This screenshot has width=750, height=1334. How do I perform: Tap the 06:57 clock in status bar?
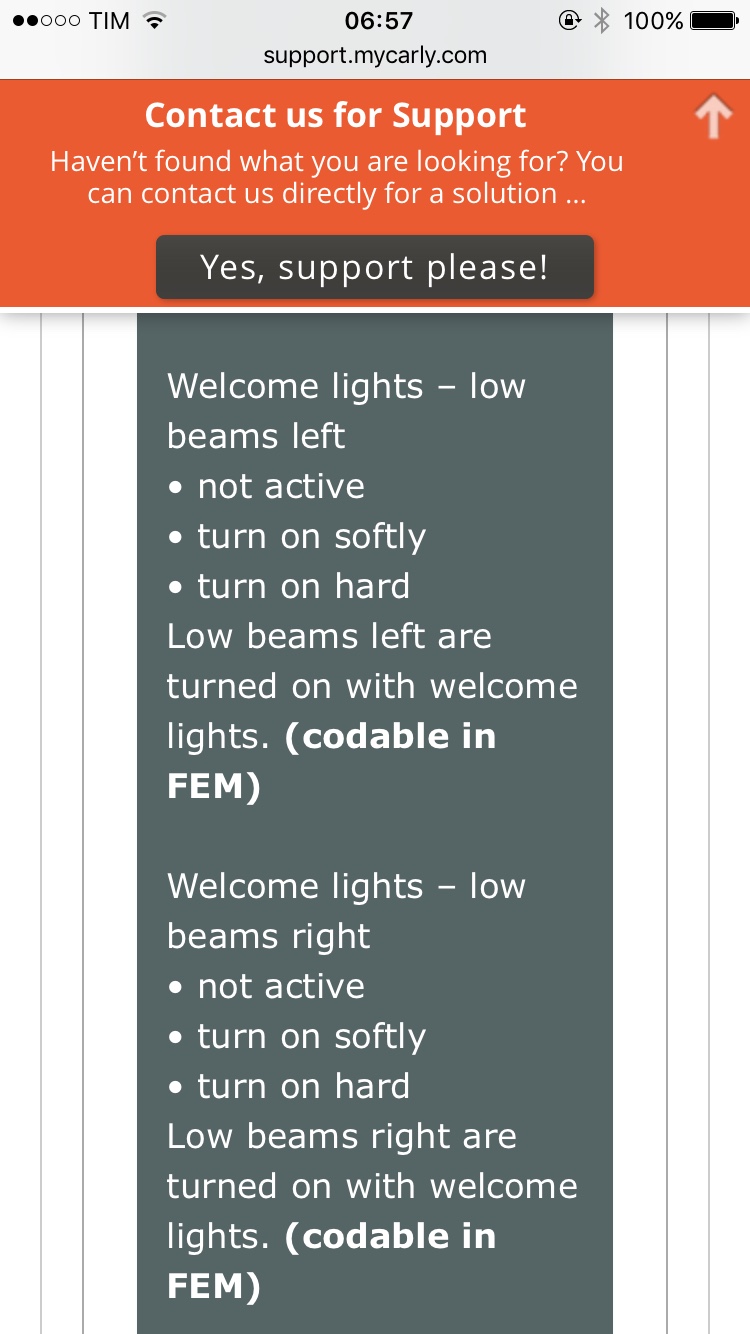(378, 21)
